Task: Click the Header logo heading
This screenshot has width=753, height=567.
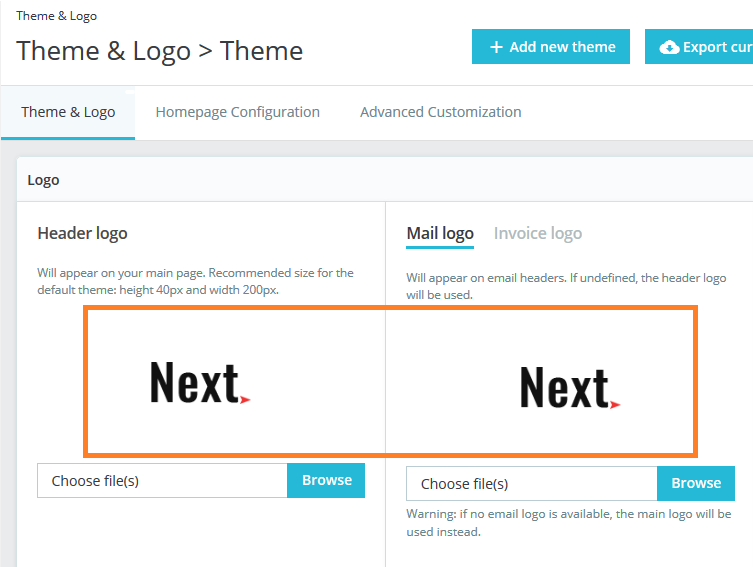Action: pos(83,233)
